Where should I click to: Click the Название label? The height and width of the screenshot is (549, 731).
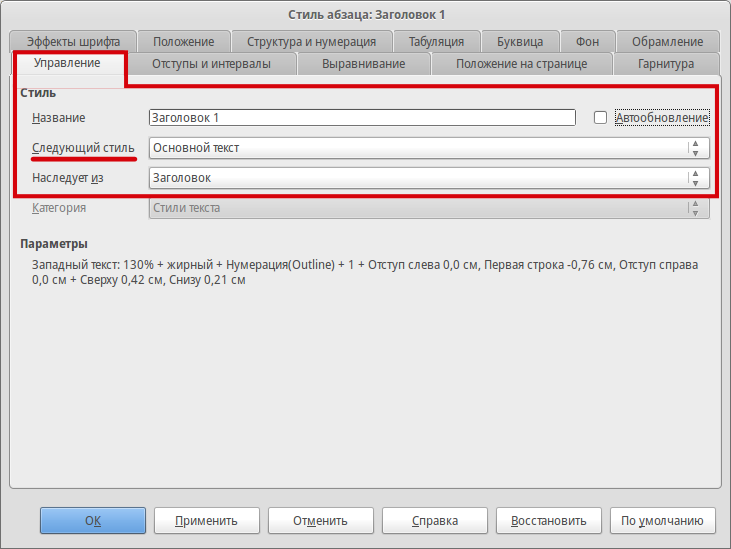click(58, 117)
